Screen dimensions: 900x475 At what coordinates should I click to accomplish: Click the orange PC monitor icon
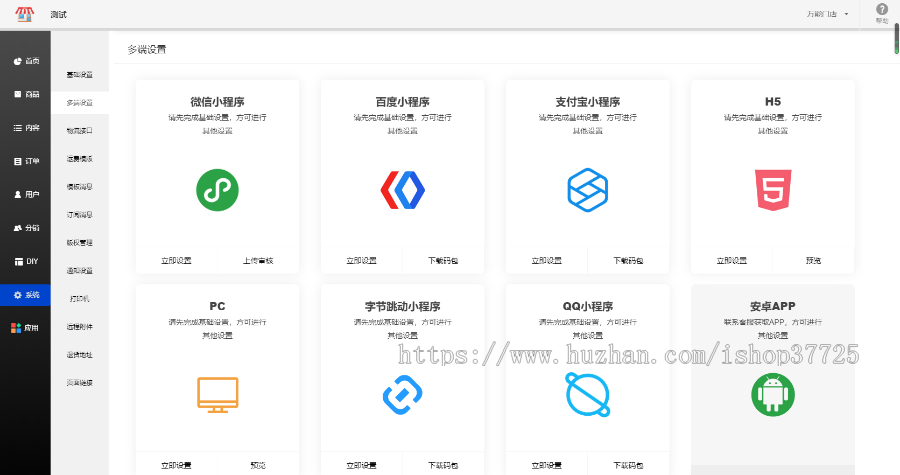(218, 395)
